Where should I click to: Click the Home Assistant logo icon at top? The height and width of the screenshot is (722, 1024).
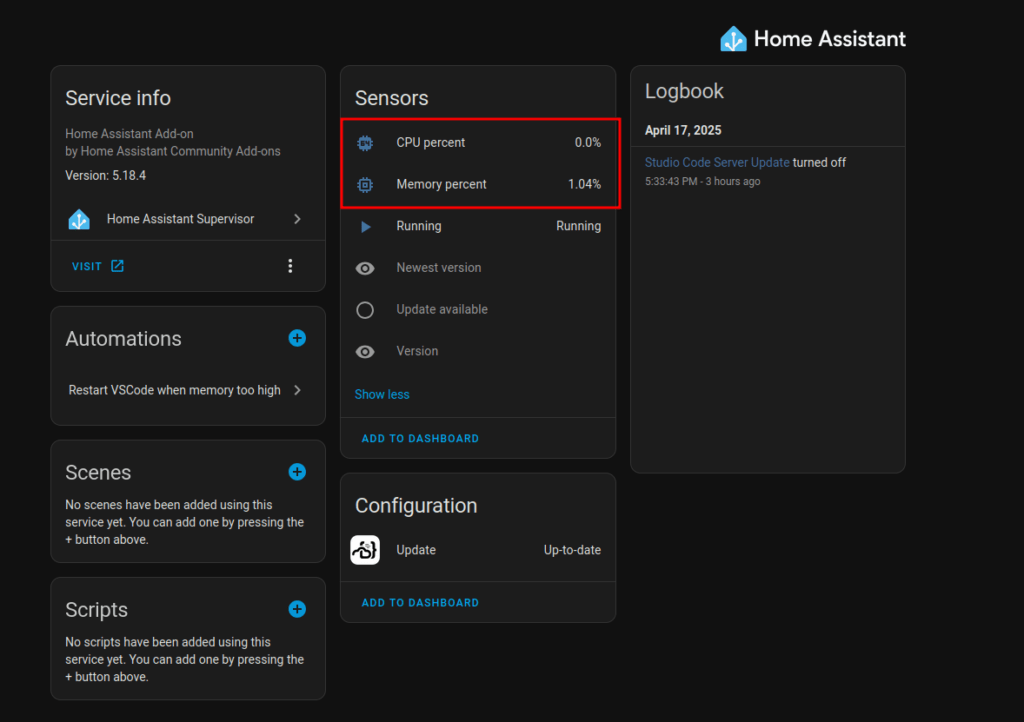[x=733, y=39]
